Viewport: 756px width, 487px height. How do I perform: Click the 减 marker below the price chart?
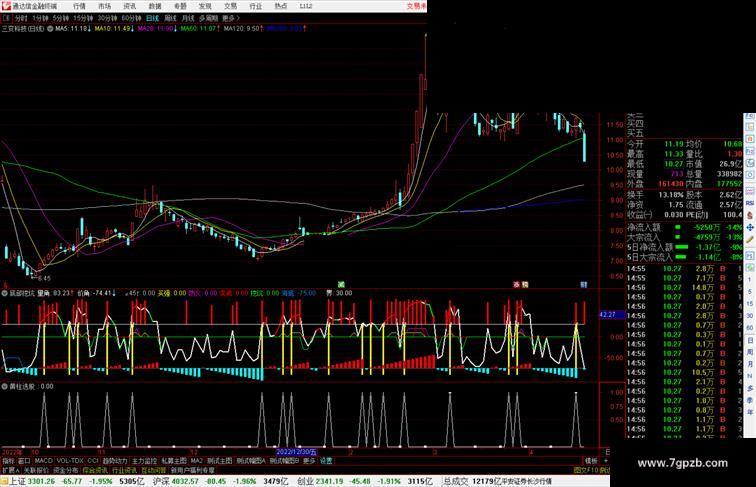point(341,284)
